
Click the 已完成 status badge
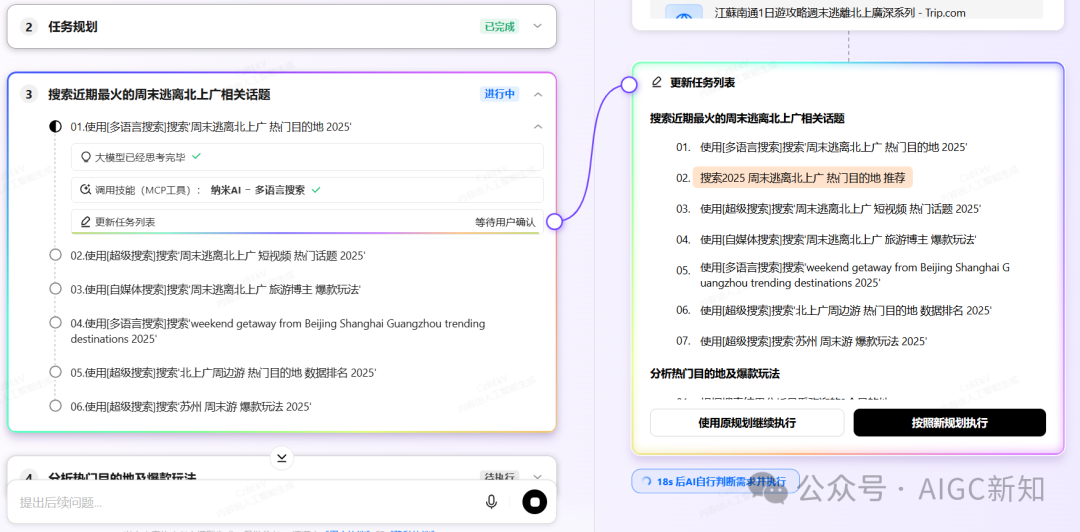click(x=499, y=26)
